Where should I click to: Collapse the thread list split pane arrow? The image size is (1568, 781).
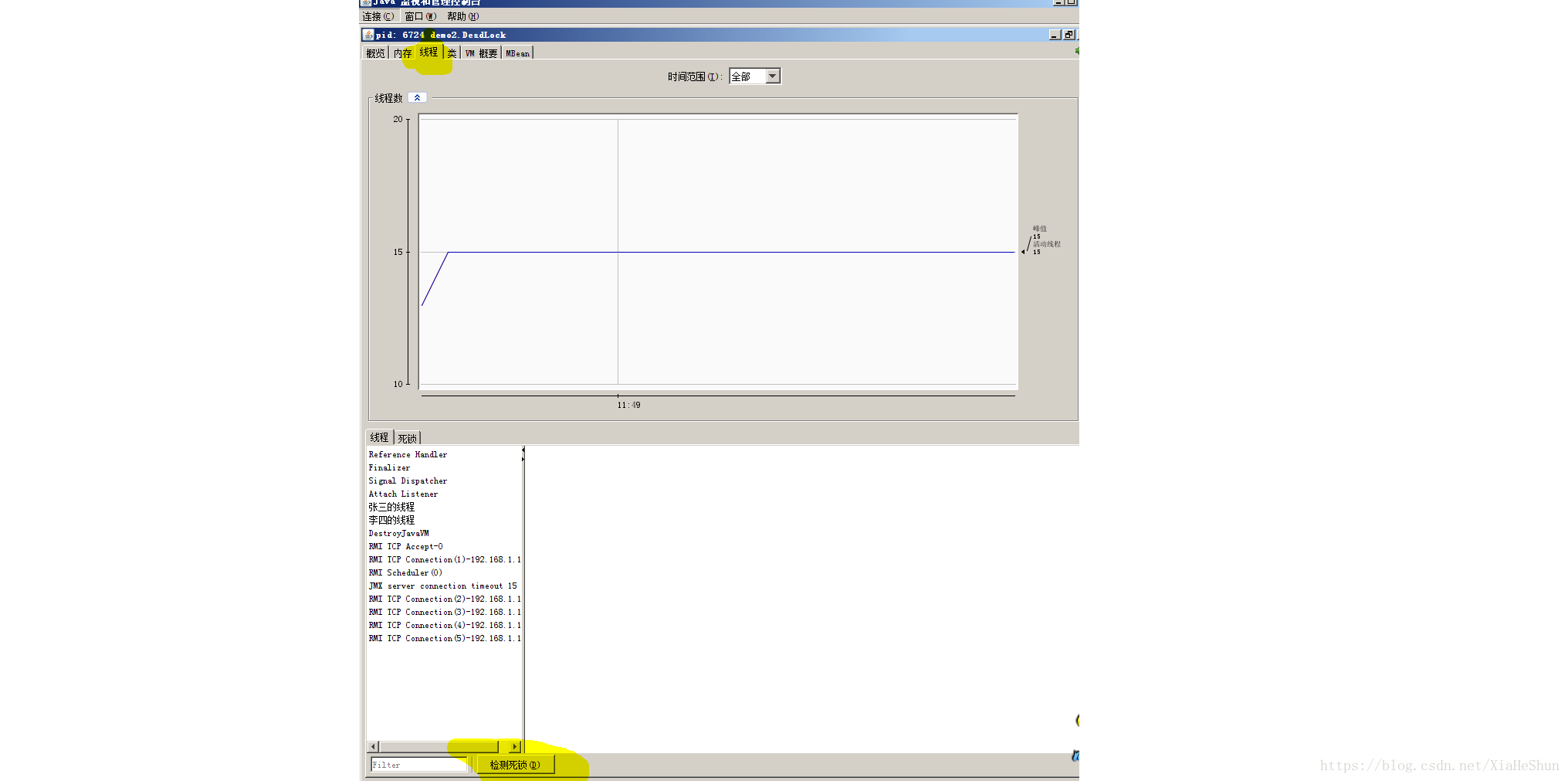tap(523, 450)
